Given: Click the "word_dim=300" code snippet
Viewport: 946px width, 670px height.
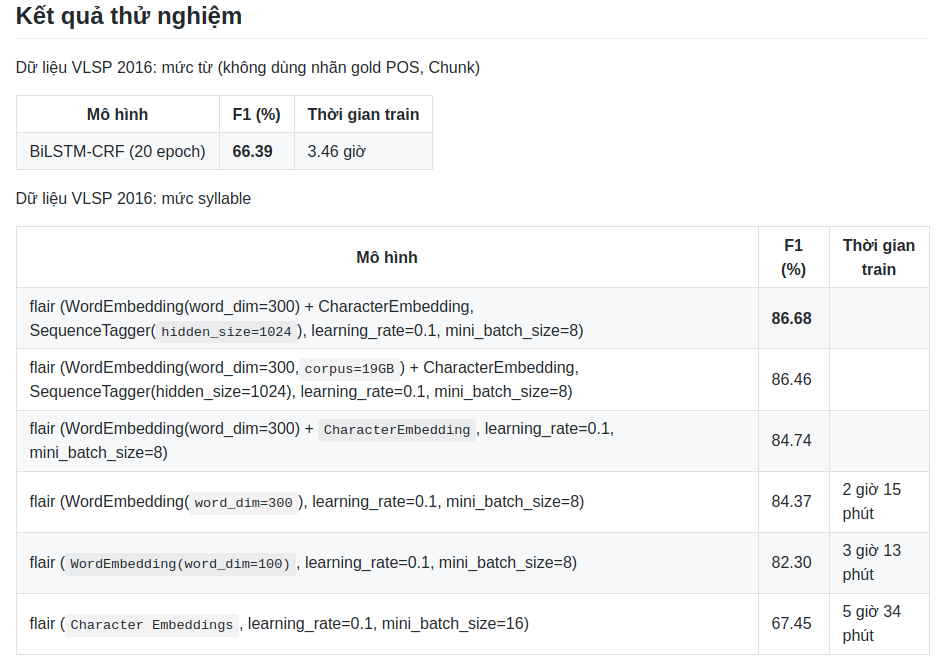Looking at the screenshot, I should pos(243,503).
